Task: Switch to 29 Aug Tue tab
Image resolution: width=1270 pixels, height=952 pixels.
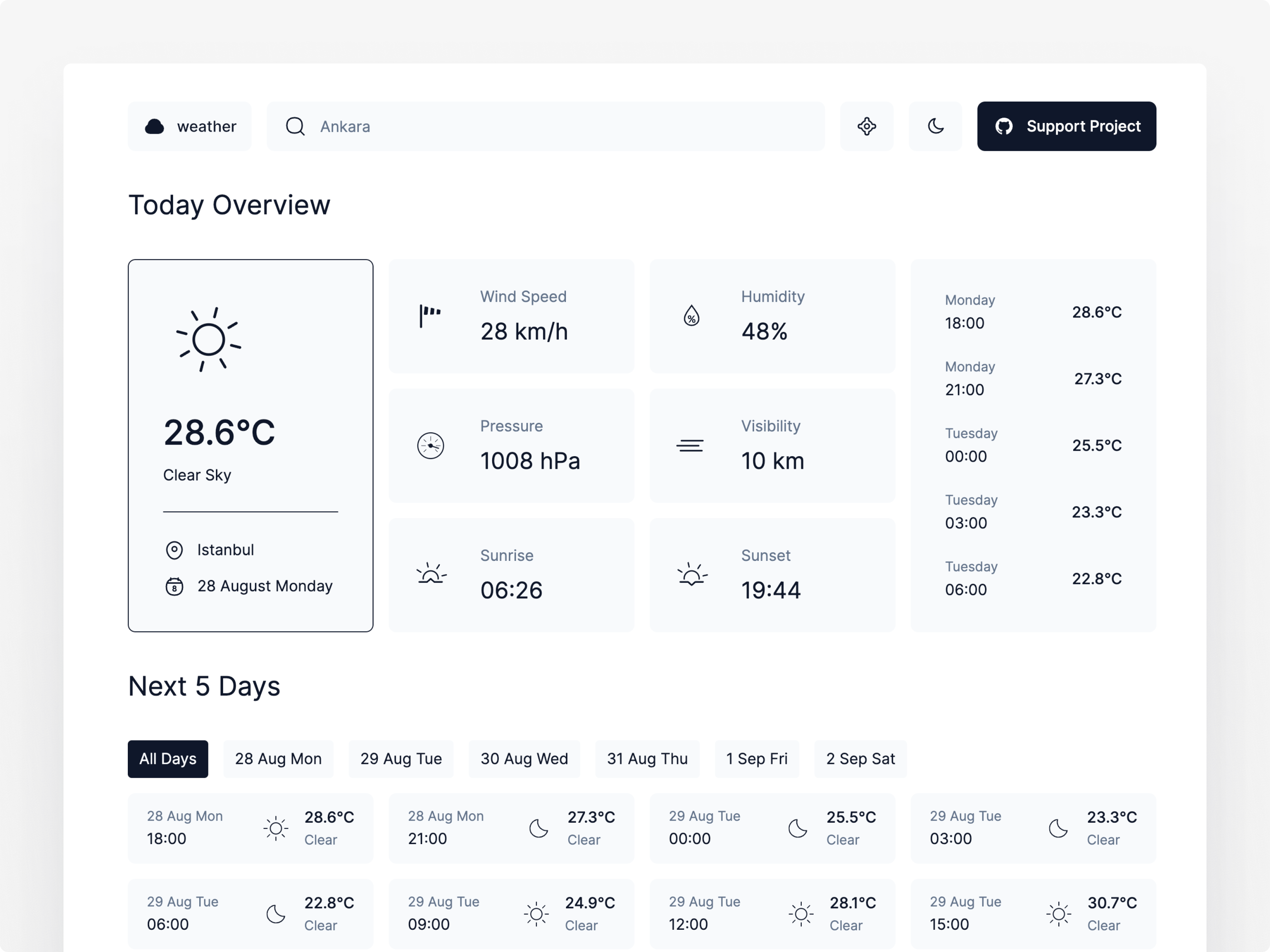Action: (401, 758)
